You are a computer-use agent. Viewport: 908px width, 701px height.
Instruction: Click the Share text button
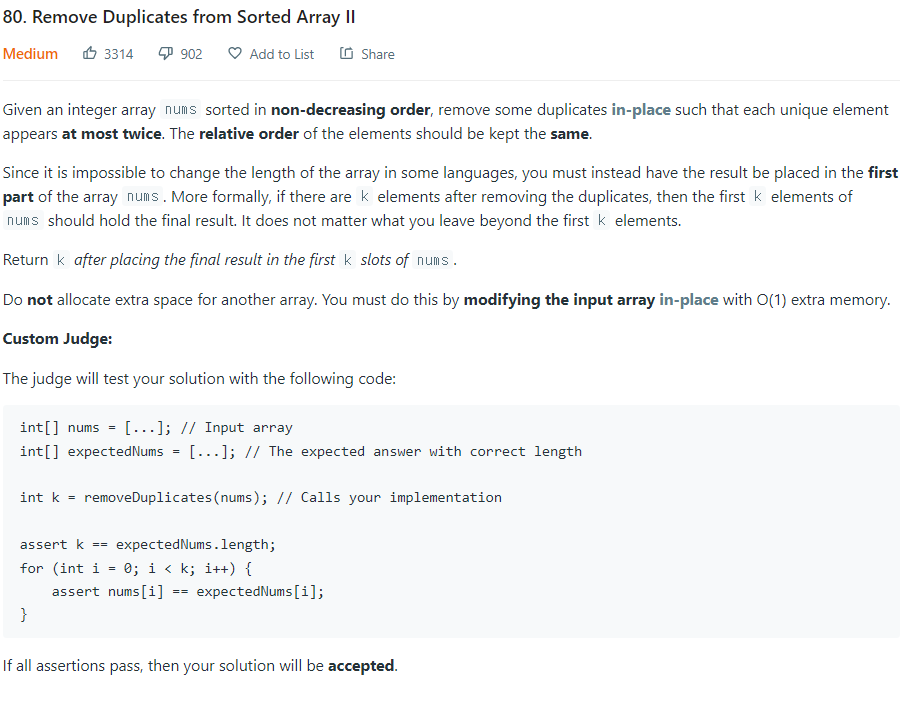[378, 54]
